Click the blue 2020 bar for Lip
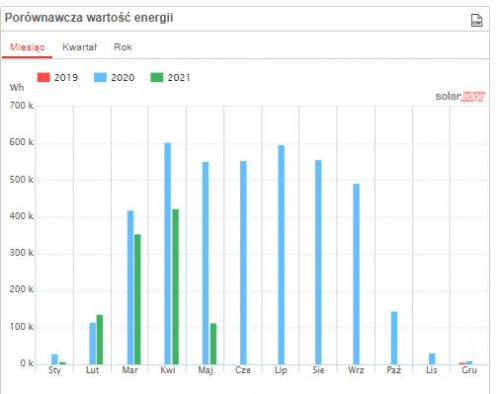This screenshot has width=500, height=394. pyautogui.click(x=281, y=255)
